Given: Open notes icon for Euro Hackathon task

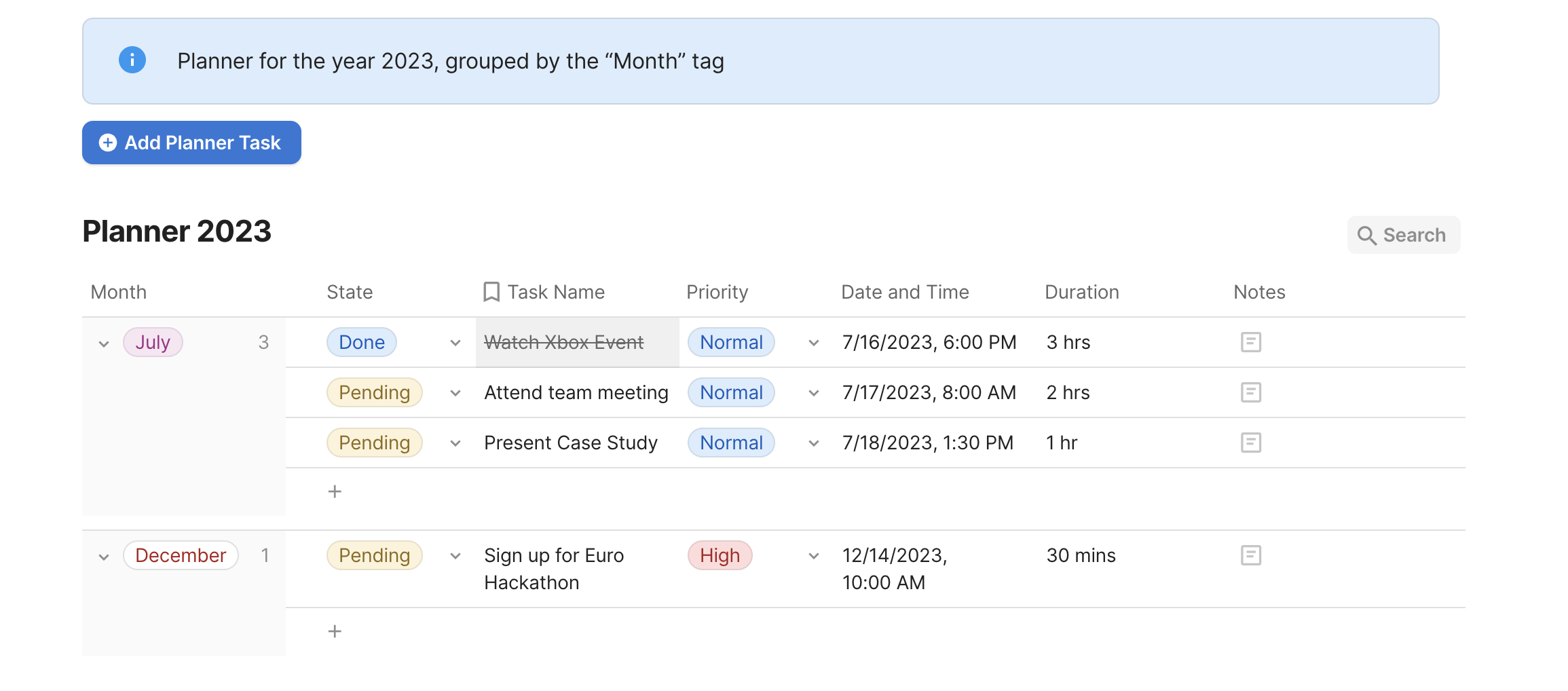Looking at the screenshot, I should tap(1250, 555).
